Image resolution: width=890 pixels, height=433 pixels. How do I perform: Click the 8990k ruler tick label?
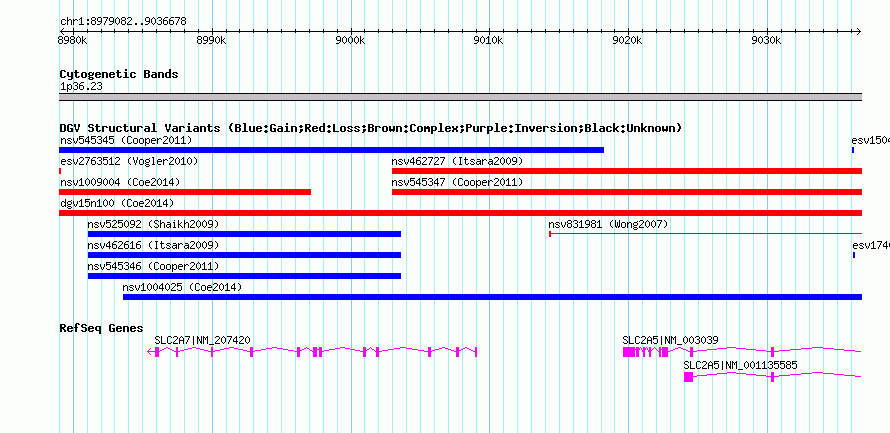pos(212,41)
